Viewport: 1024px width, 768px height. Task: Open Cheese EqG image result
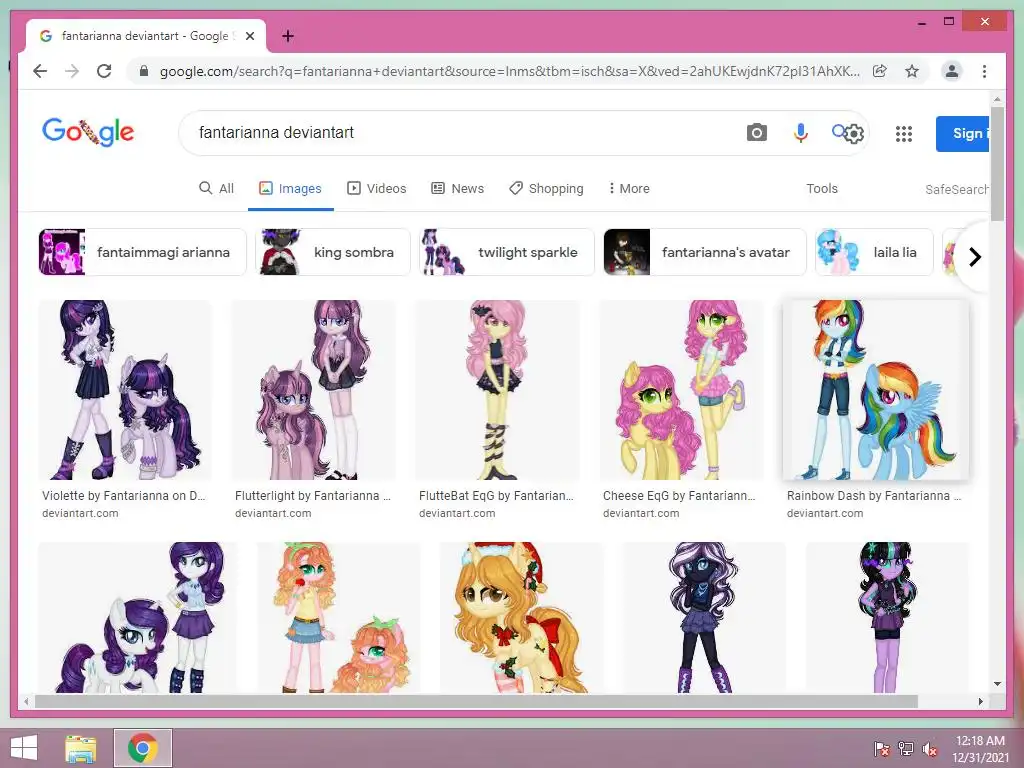681,390
